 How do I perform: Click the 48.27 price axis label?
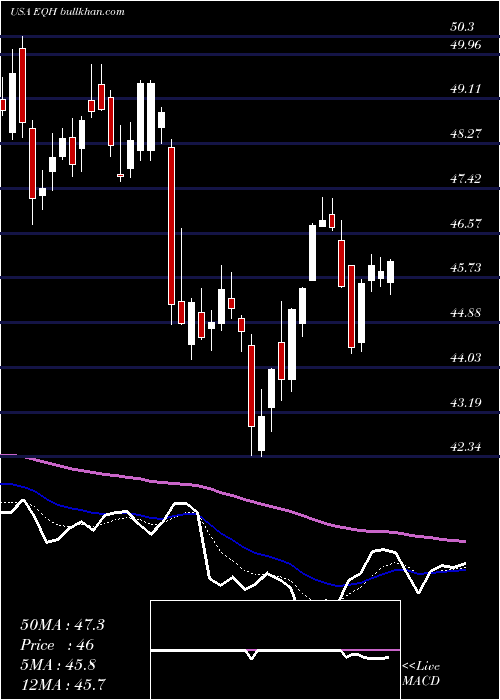pos(466,133)
